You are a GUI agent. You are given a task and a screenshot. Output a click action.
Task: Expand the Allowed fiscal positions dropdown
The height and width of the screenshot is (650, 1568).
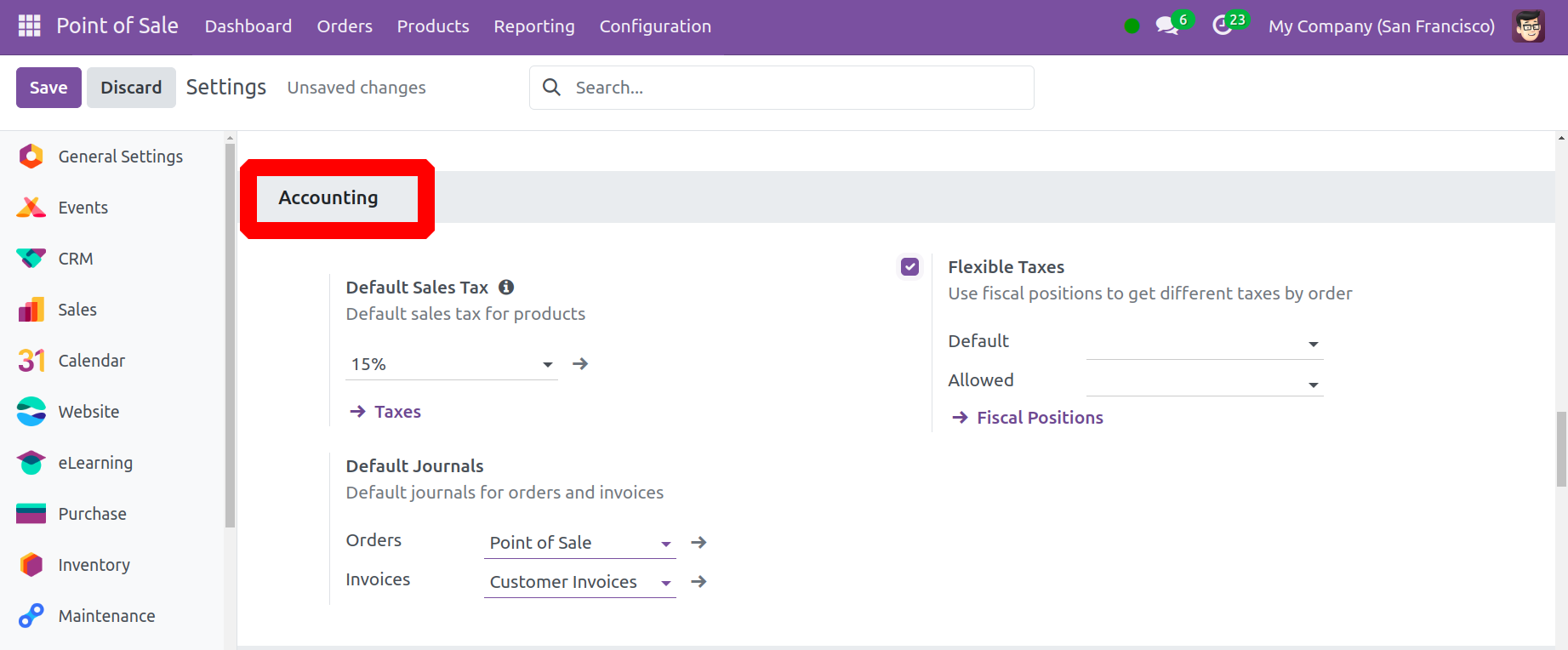pyautogui.click(x=1313, y=385)
